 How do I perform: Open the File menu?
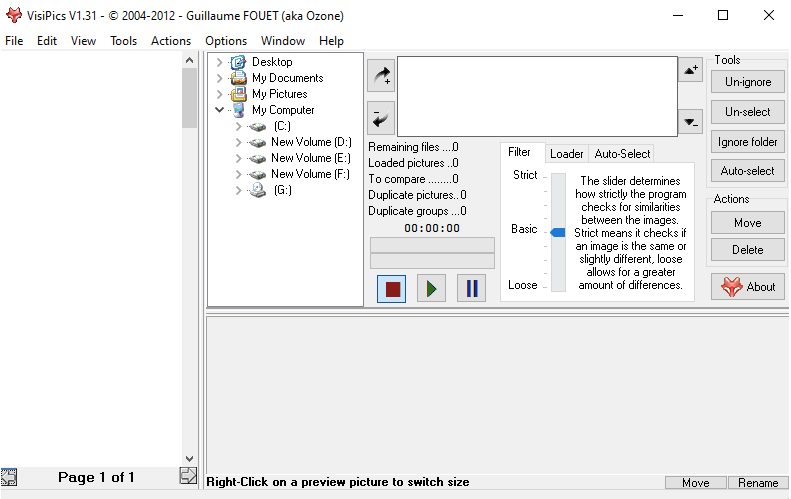click(x=14, y=41)
